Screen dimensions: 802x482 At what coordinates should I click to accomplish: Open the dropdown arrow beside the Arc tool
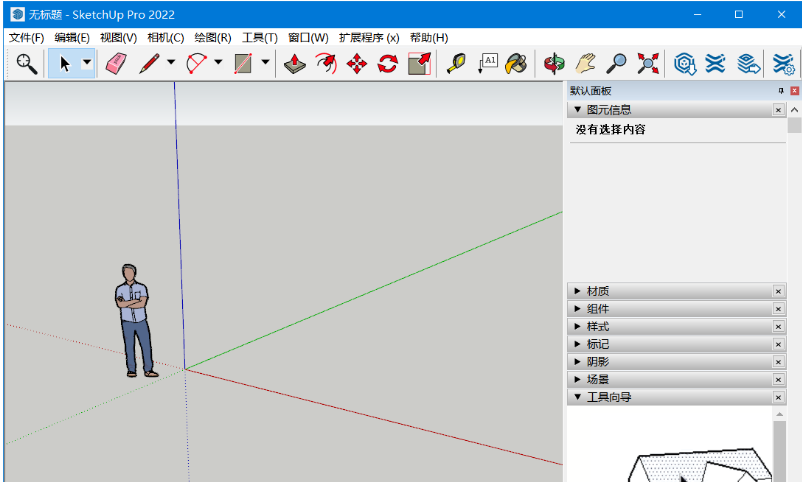coord(218,64)
